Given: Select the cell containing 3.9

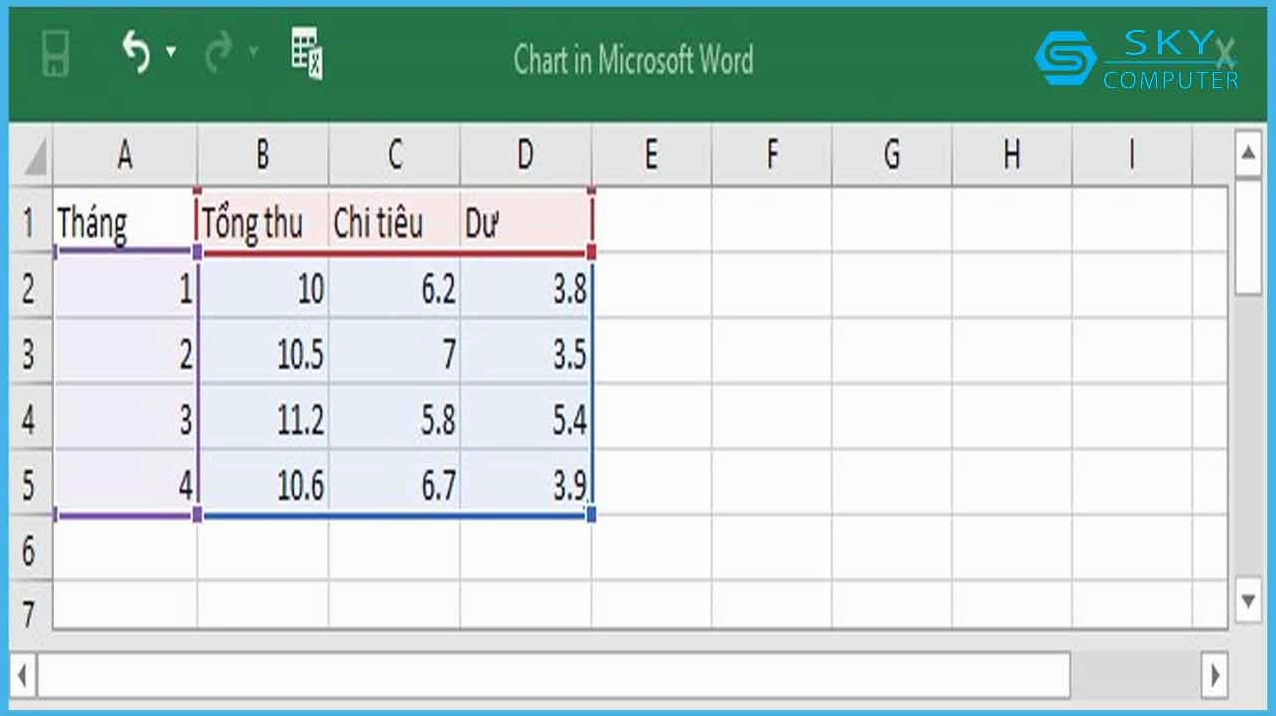Looking at the screenshot, I should coord(526,485).
